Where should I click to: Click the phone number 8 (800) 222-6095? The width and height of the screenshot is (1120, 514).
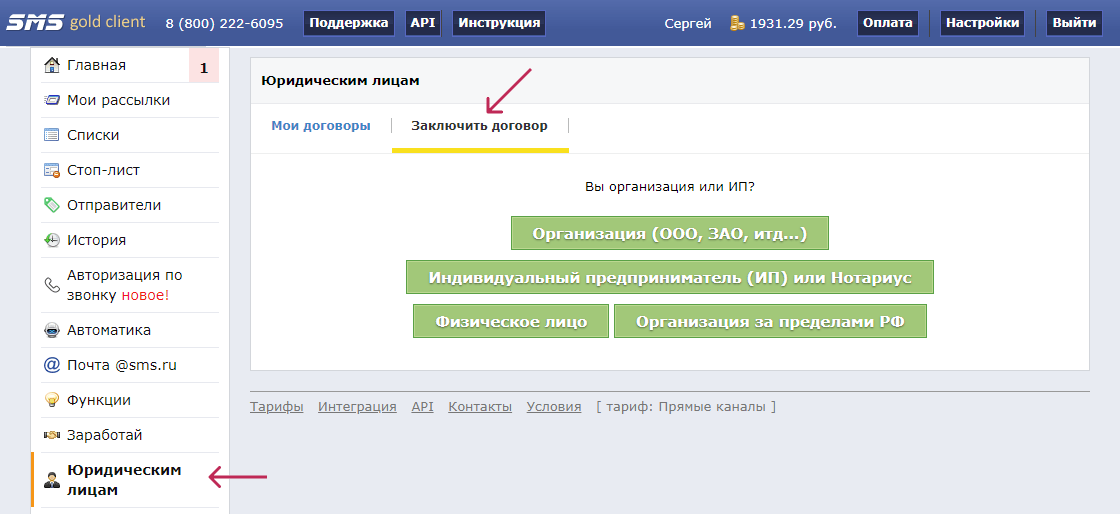click(x=224, y=24)
